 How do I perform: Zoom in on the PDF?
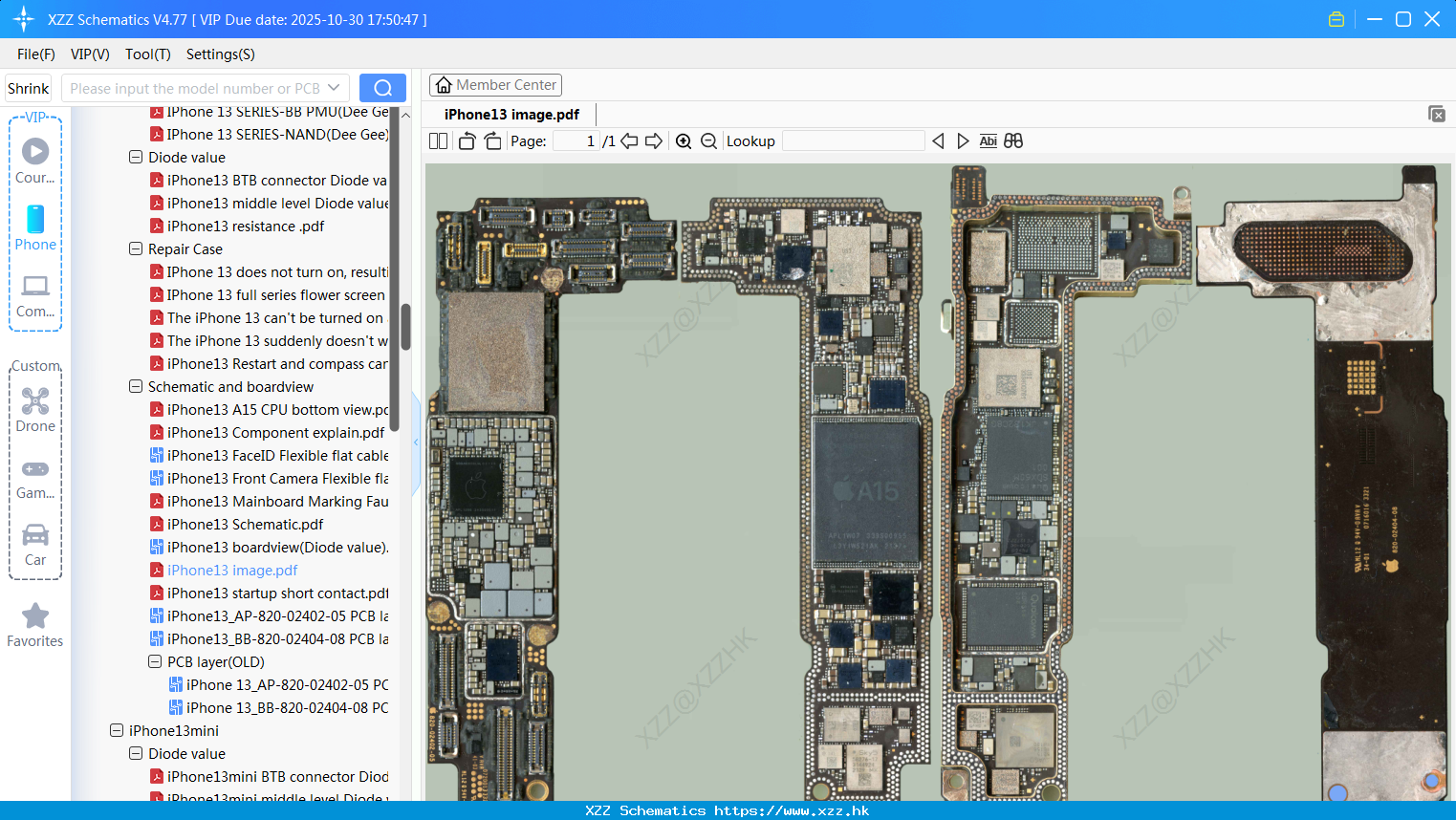(684, 141)
